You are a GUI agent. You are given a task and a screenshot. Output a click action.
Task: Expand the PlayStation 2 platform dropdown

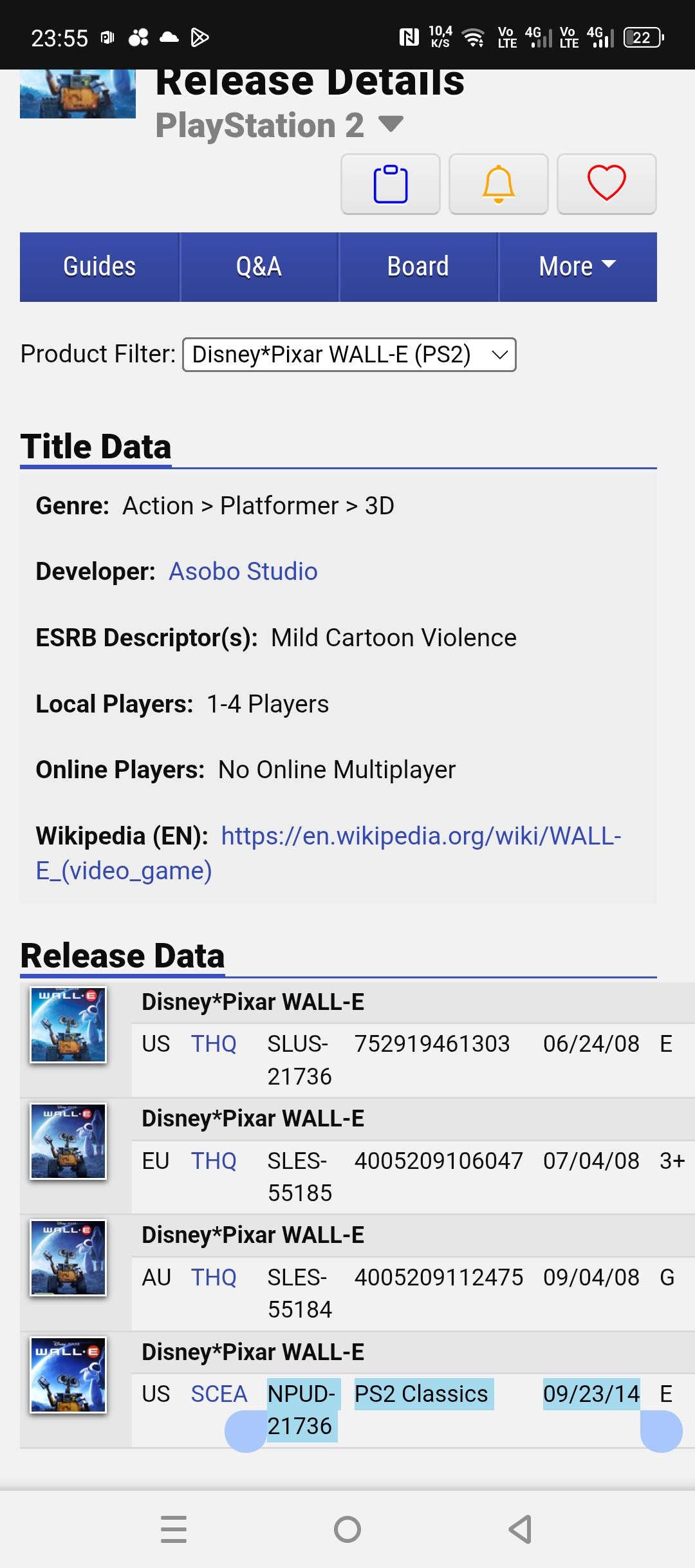click(x=390, y=124)
